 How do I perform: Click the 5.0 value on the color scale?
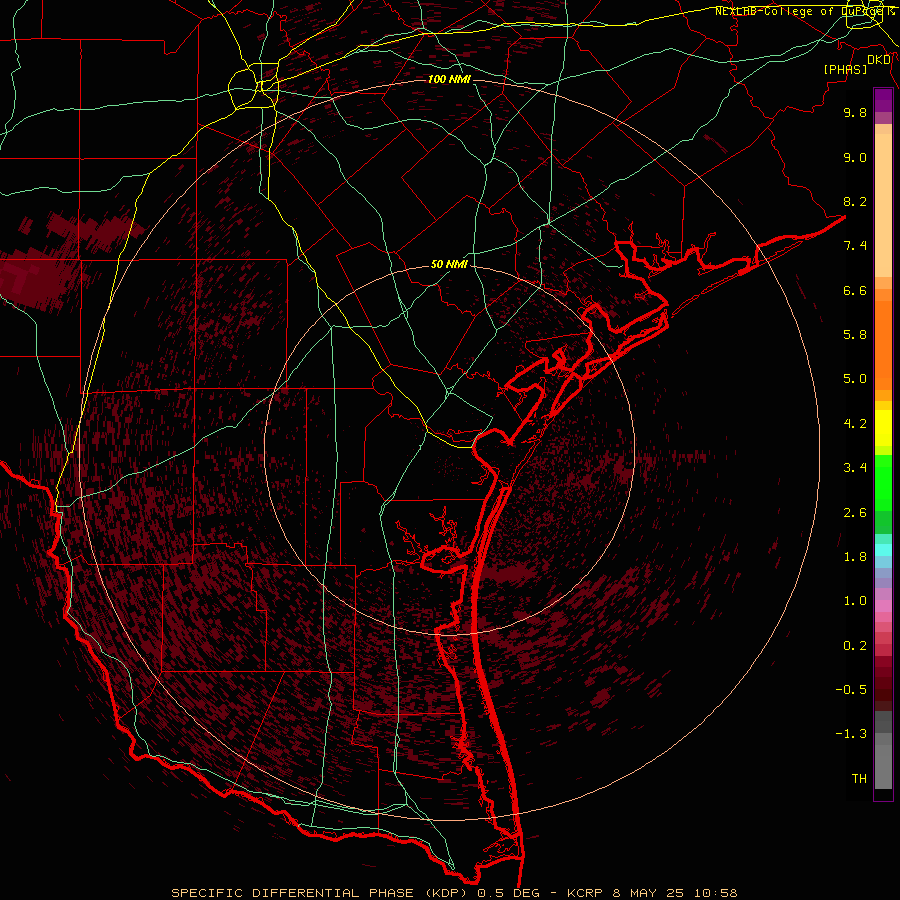click(855, 379)
